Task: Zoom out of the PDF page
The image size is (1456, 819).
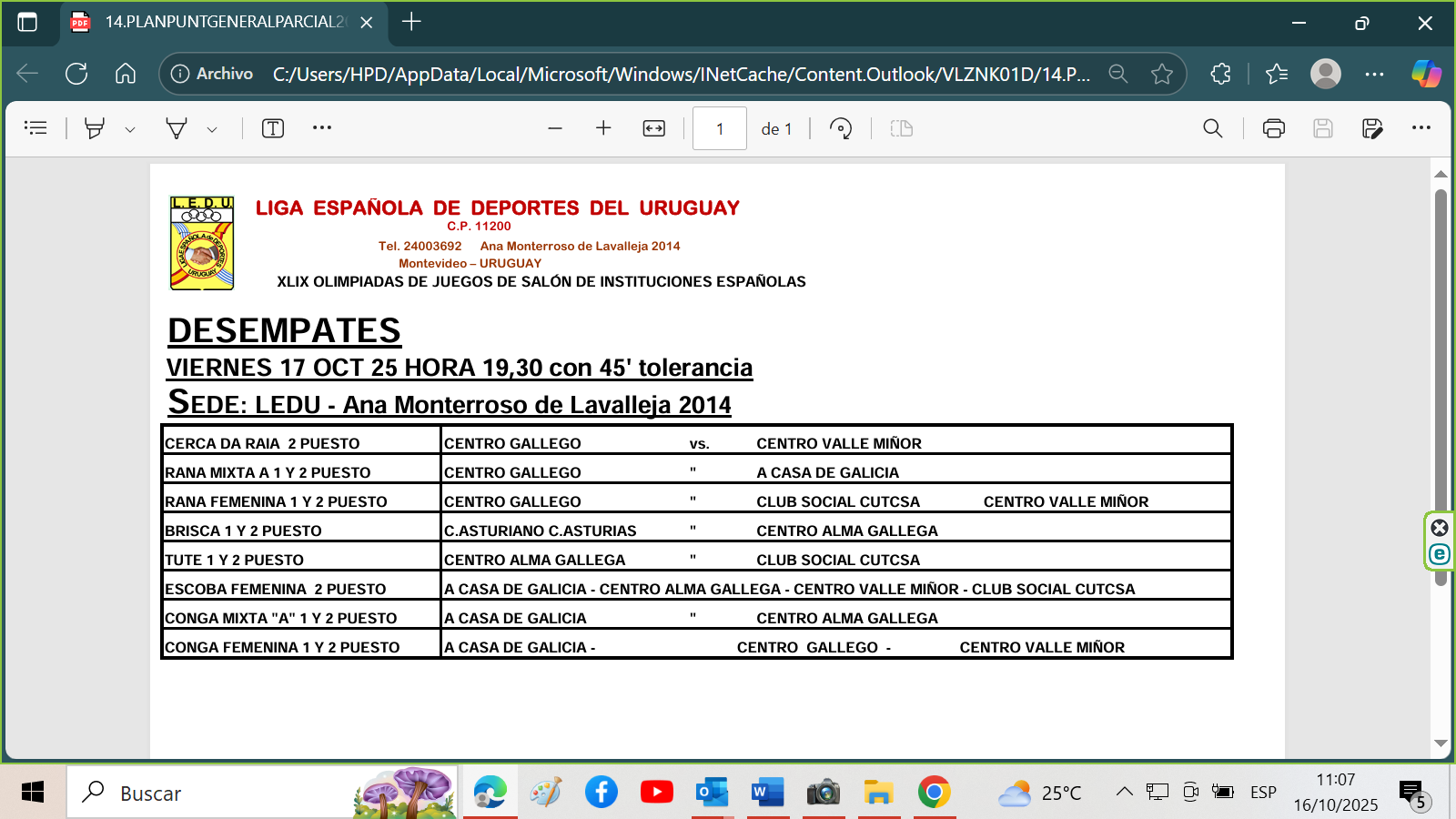Action: coord(555,128)
